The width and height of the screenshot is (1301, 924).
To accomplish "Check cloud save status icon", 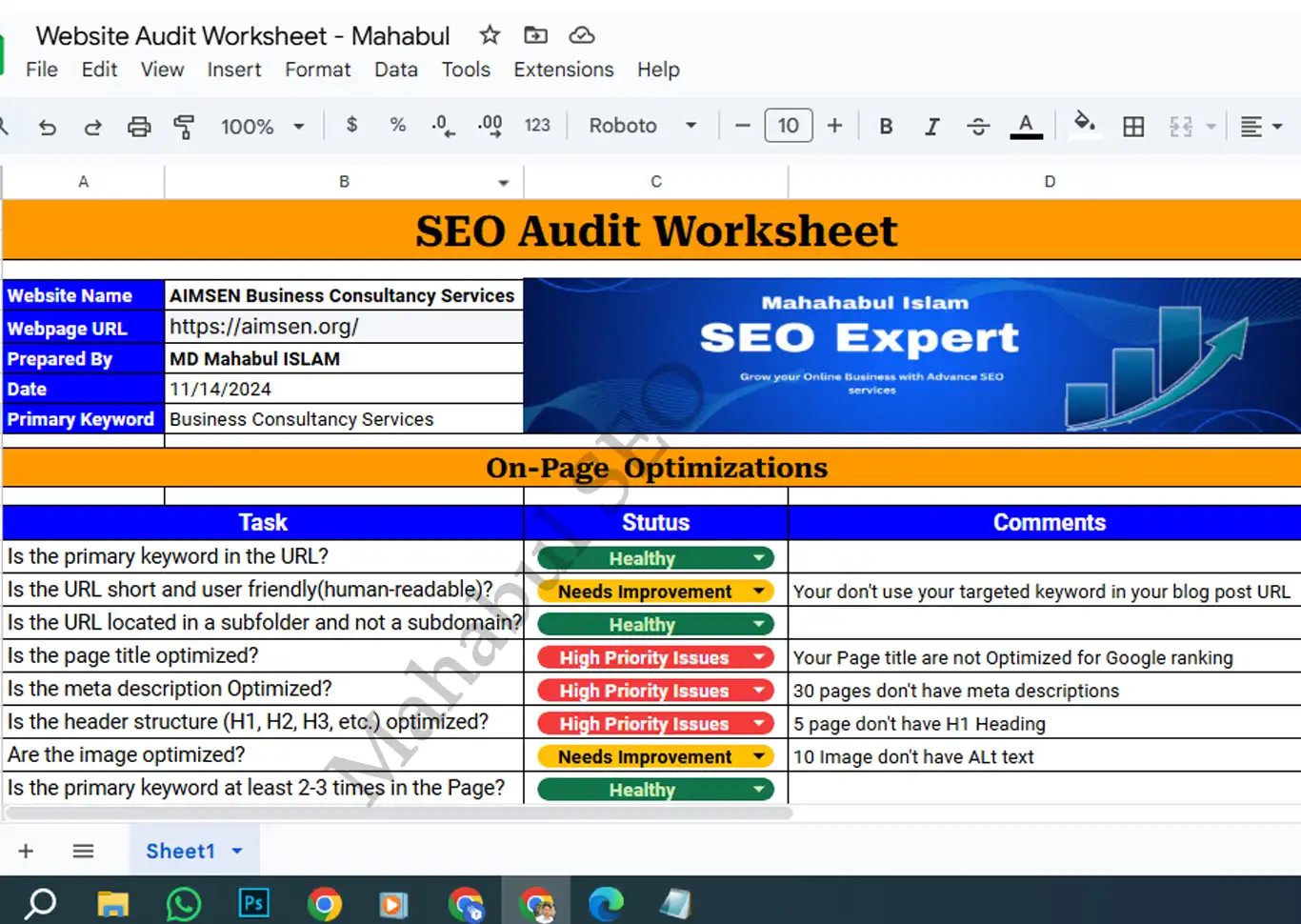I will pos(582,35).
